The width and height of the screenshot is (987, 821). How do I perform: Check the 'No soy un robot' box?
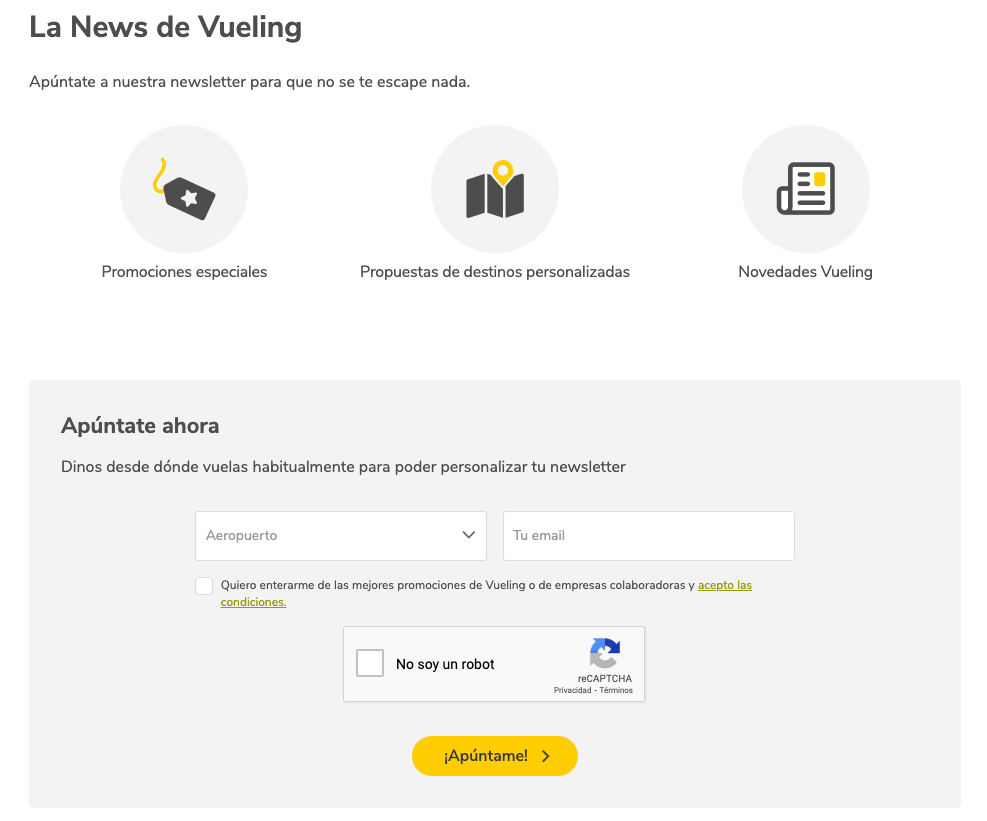tap(370, 663)
